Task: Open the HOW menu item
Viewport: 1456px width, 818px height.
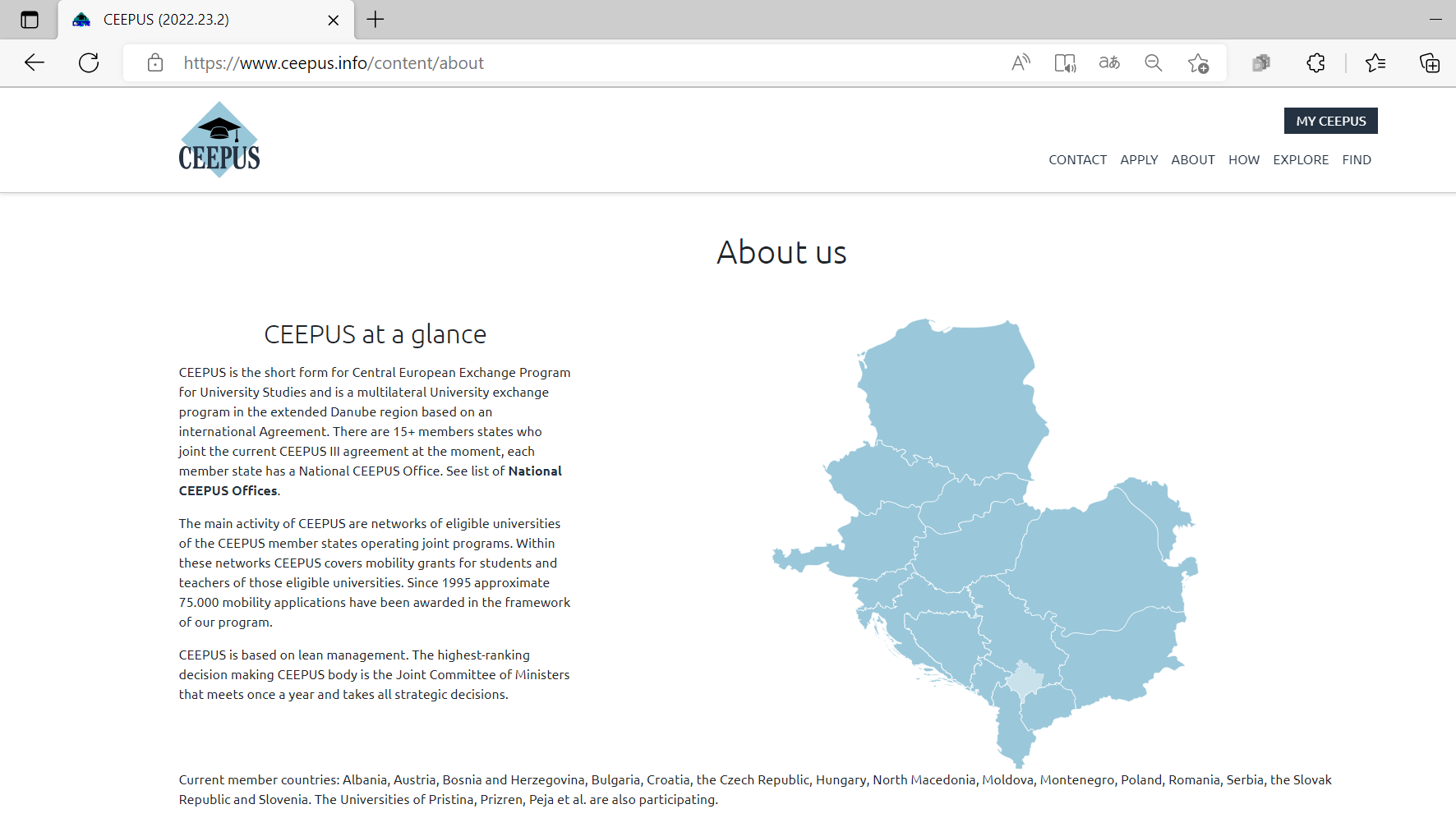Action: 1244,160
